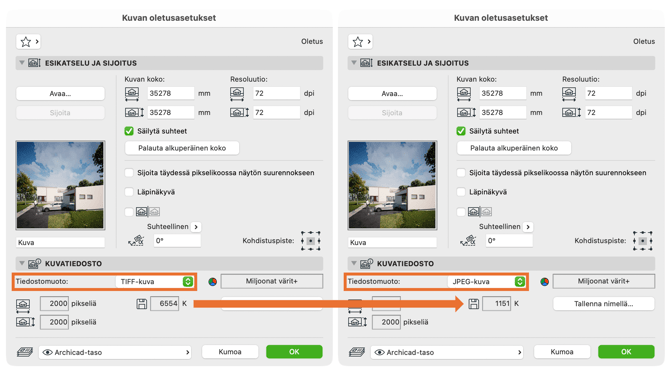
Task: Toggle mirror image checkbox in right dialog
Action: (461, 212)
